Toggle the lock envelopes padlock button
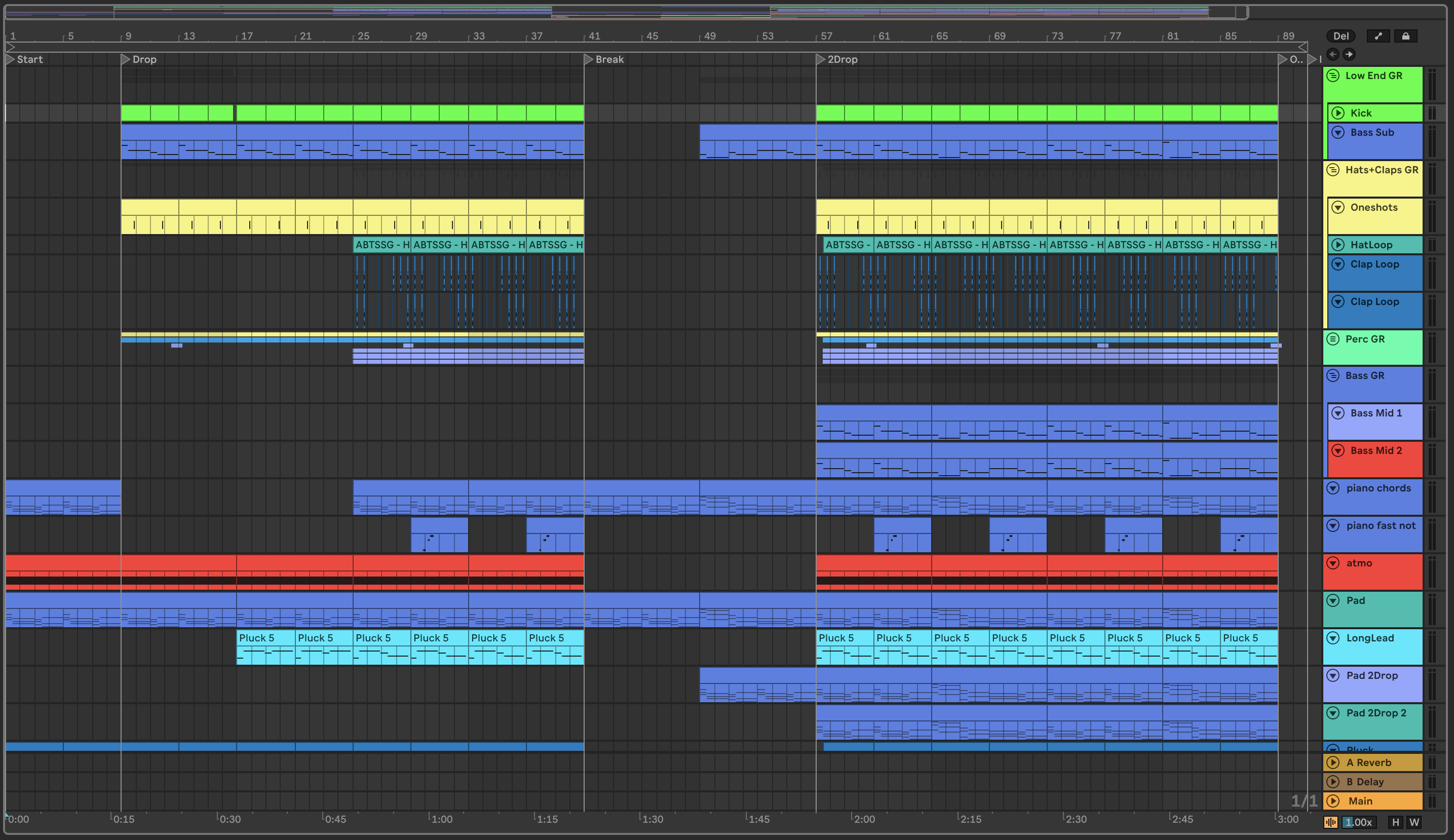The width and height of the screenshot is (1454, 840). pos(1405,36)
